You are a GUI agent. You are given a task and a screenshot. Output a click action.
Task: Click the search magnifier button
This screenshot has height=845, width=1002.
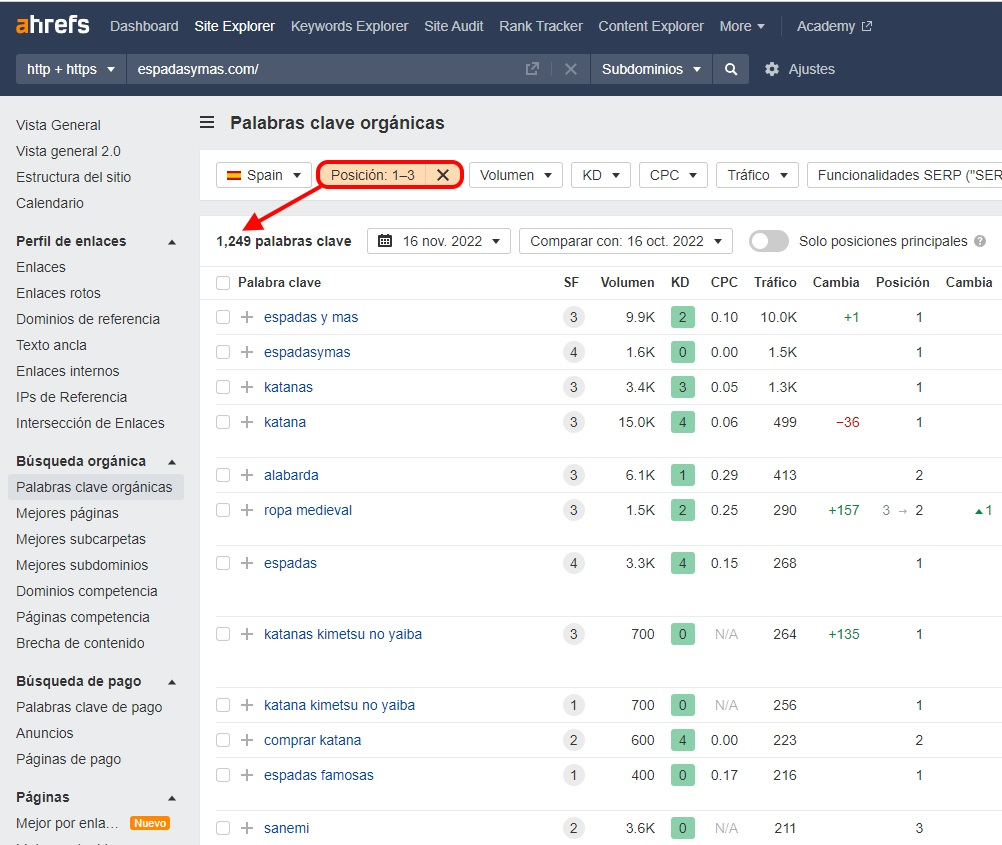tap(731, 69)
